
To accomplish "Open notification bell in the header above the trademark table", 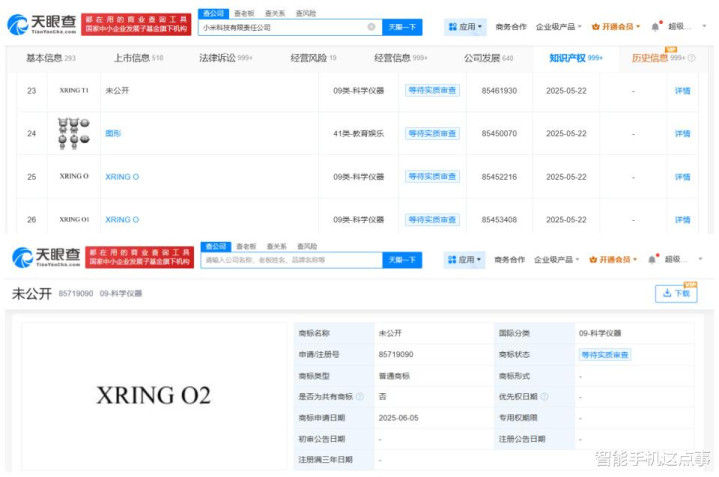I will coord(655,27).
